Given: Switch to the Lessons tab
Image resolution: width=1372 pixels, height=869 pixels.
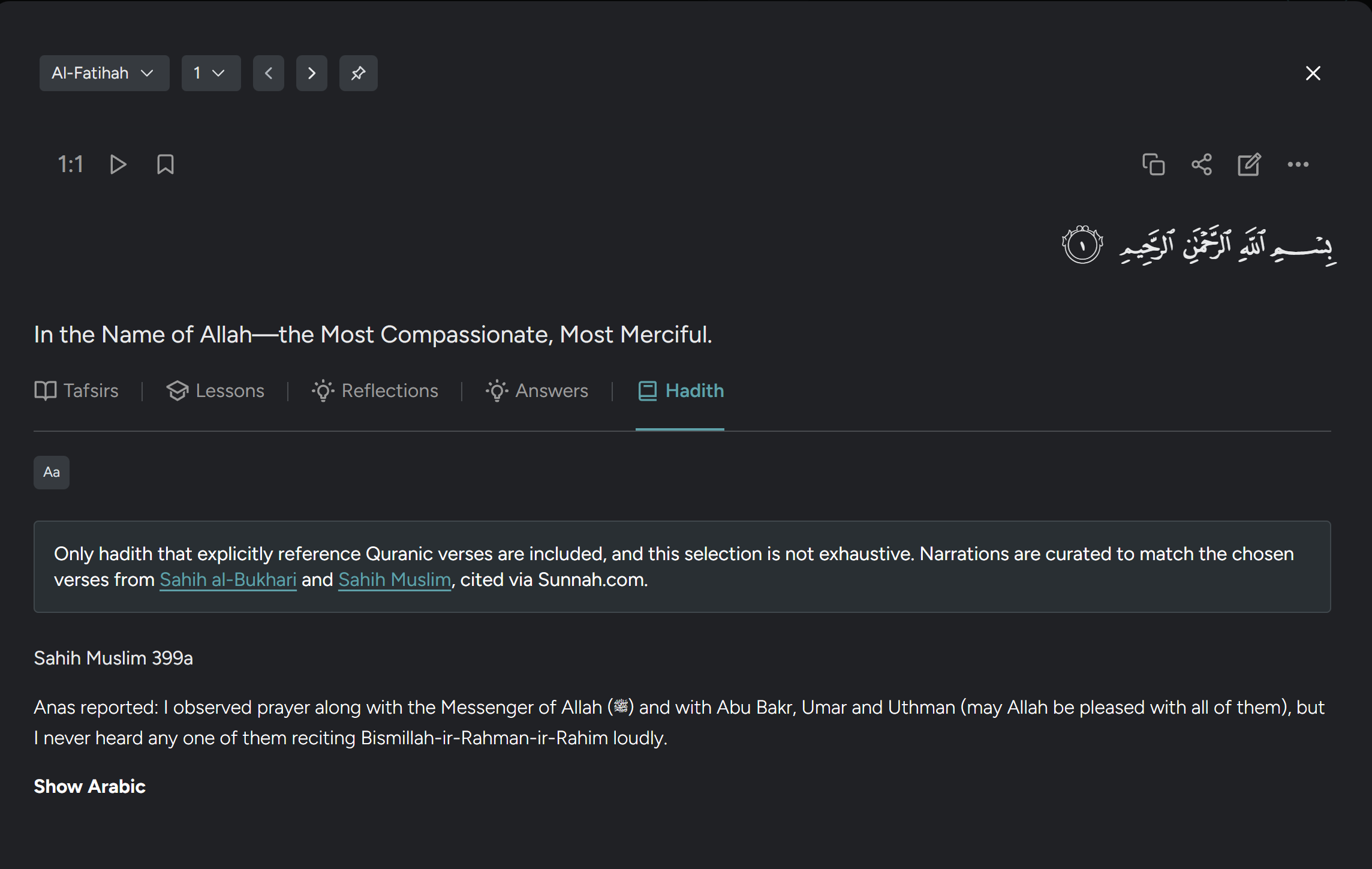Looking at the screenshot, I should click(x=215, y=391).
